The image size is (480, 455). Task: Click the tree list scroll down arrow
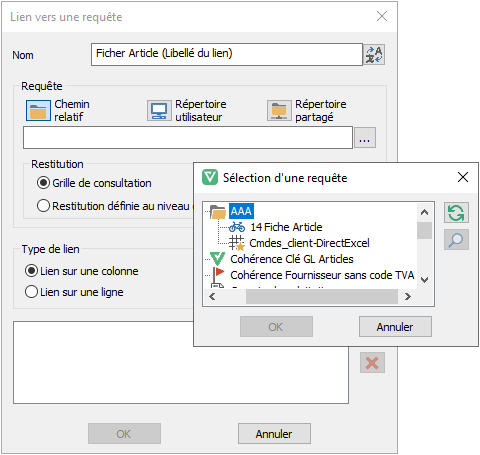[x=424, y=280]
